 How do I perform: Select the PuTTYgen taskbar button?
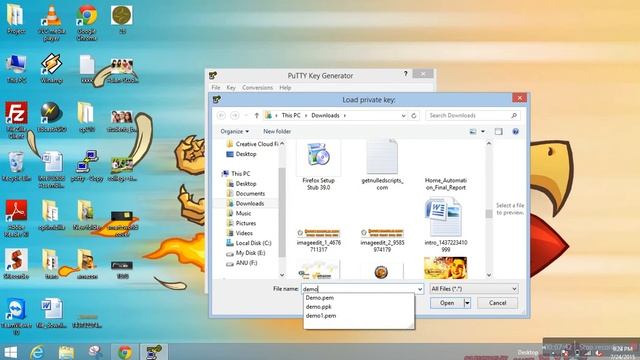(154, 352)
